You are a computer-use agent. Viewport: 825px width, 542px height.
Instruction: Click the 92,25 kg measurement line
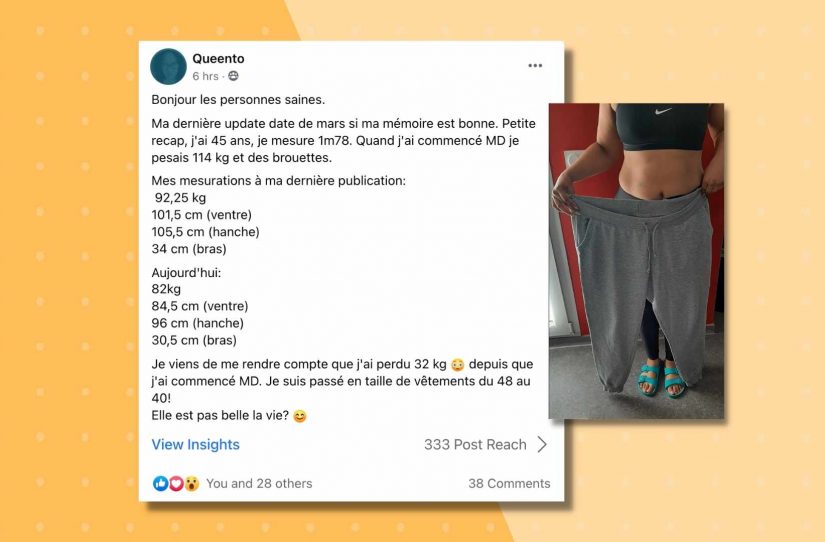[180, 198]
